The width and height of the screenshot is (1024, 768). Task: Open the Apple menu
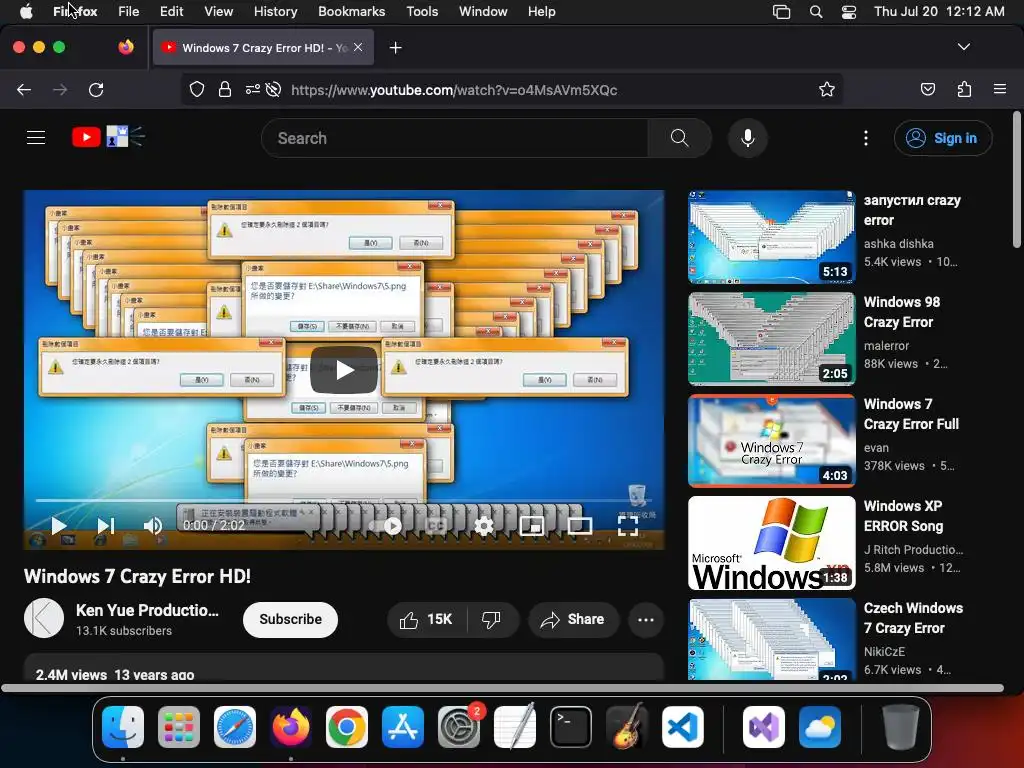click(x=26, y=11)
